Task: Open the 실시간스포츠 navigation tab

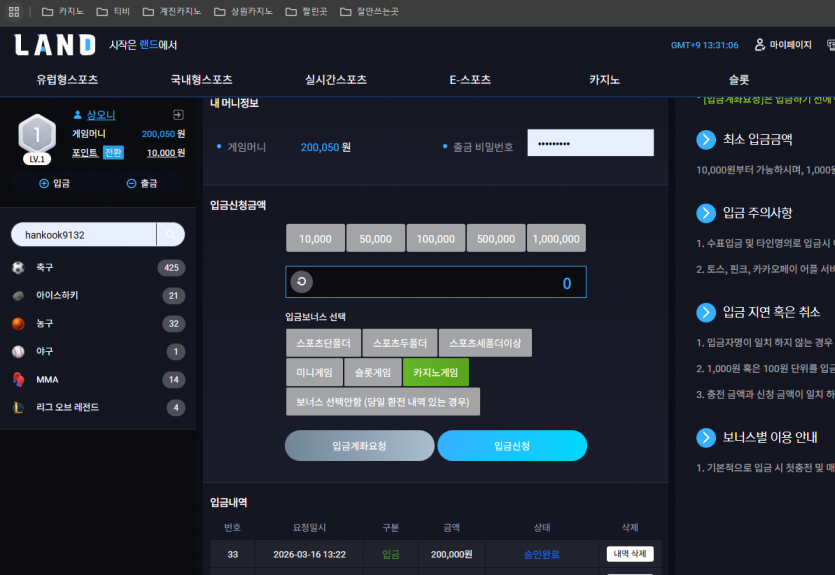Action: click(335, 80)
